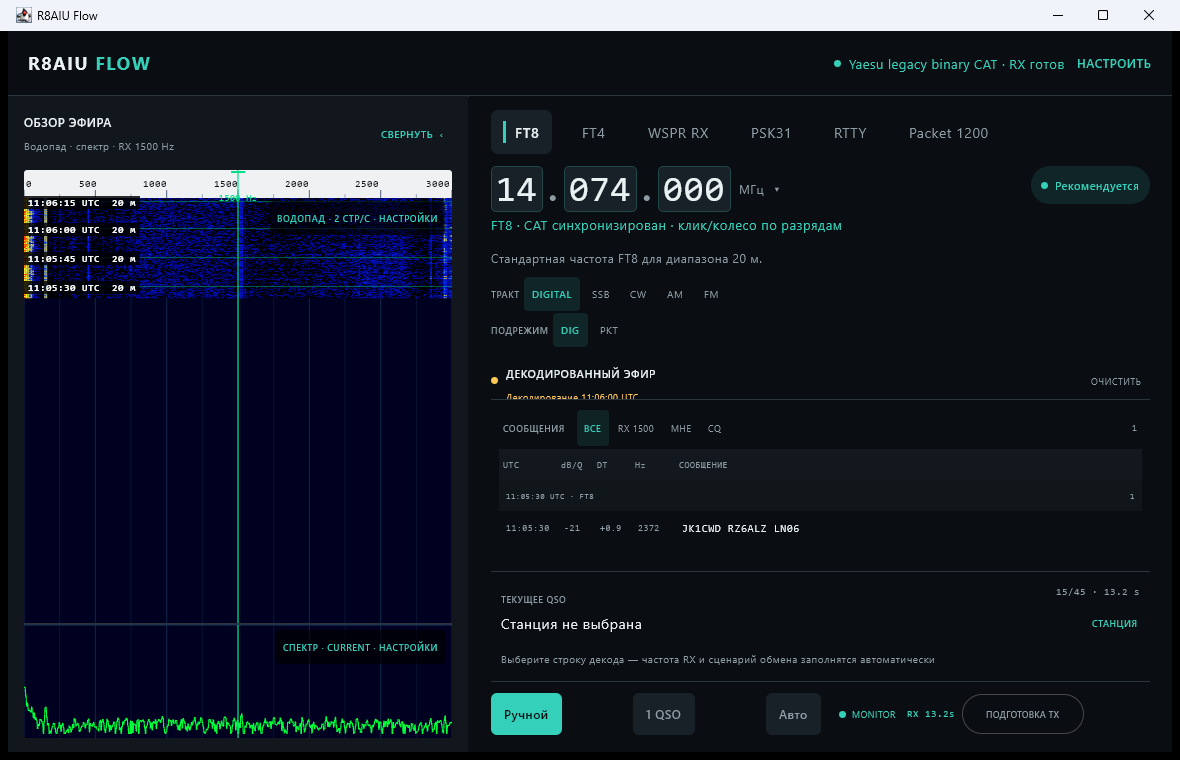Screen dimensions: 1180x760
Task: Select Ручной operating mode
Action: coord(526,714)
